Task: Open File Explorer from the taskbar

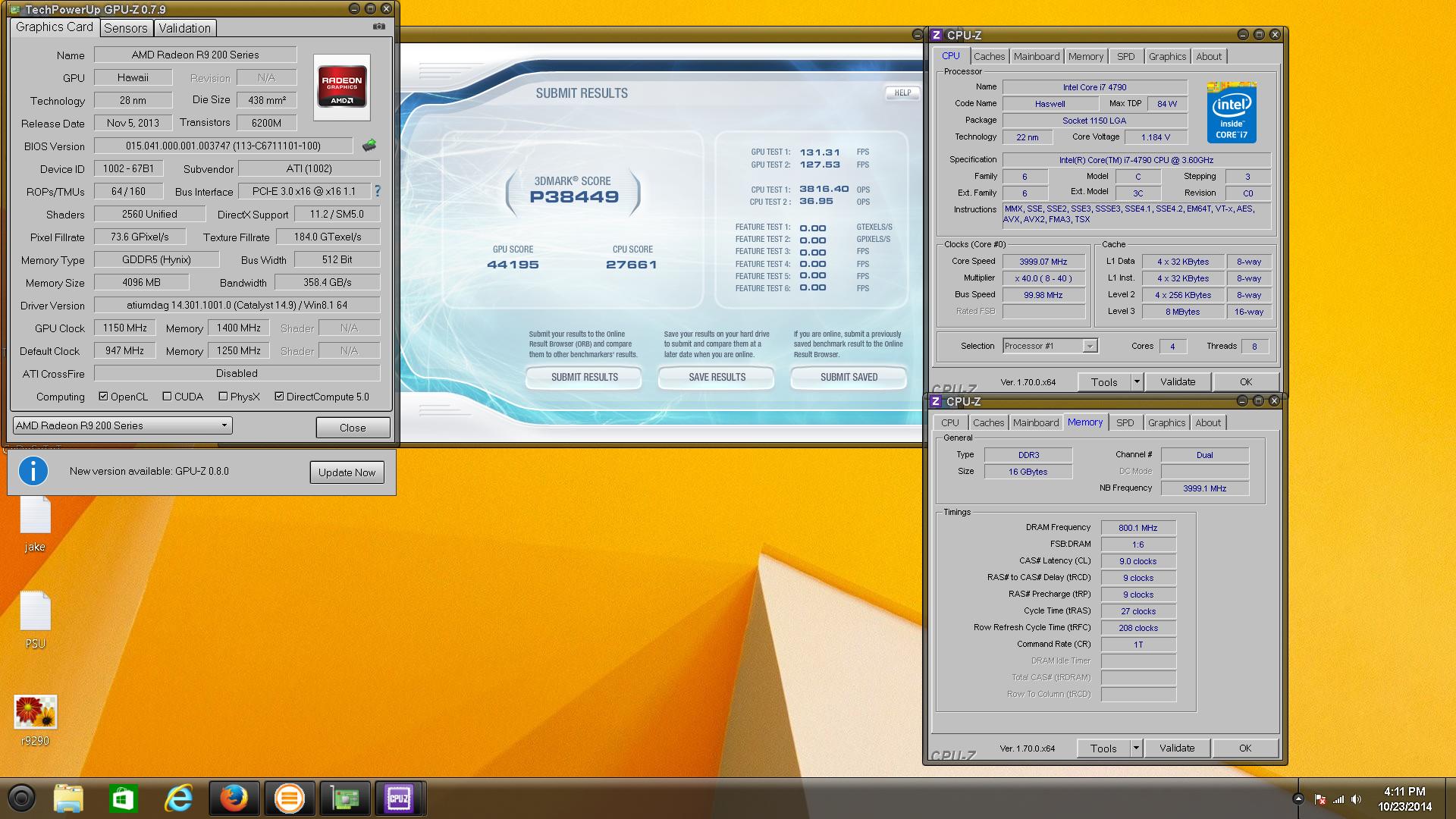Action: coord(68,799)
